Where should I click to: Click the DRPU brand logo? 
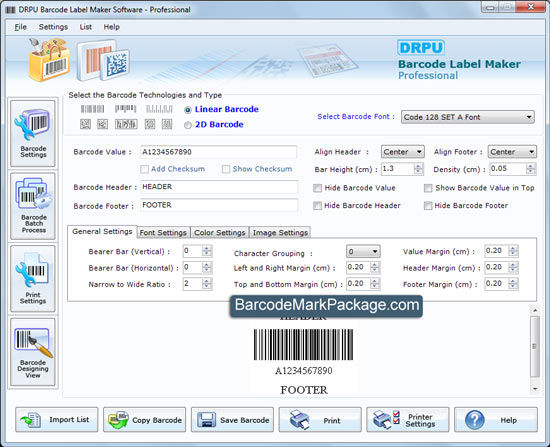pyautogui.click(x=421, y=47)
